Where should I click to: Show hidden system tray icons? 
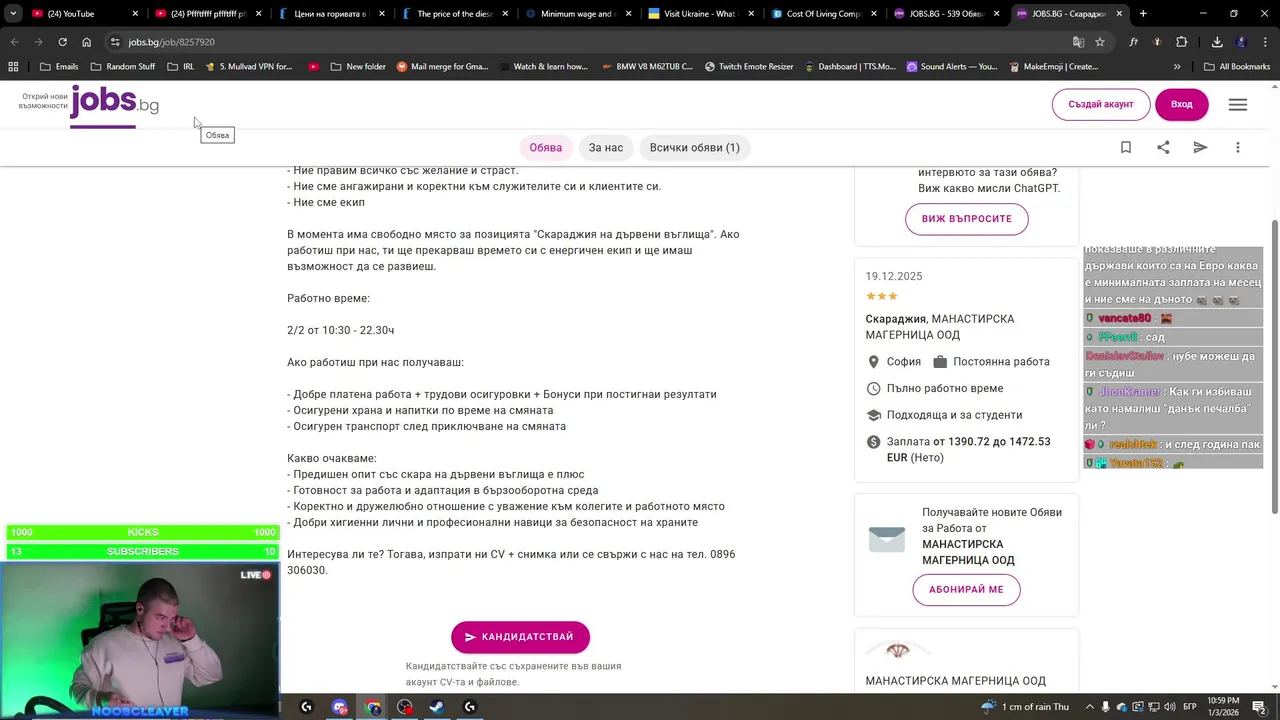click(1089, 707)
